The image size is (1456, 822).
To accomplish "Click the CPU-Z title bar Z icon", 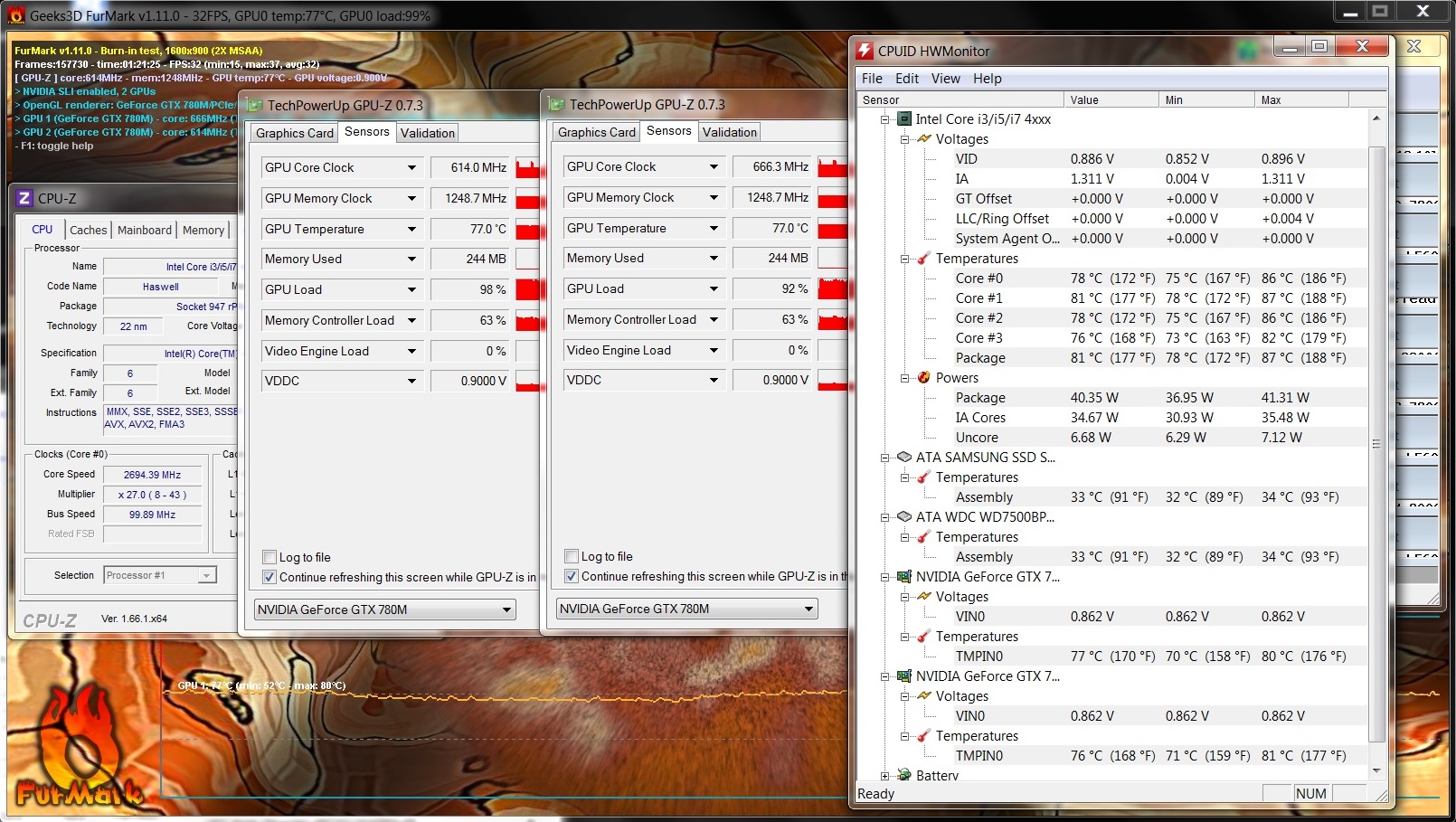I will tap(24, 198).
